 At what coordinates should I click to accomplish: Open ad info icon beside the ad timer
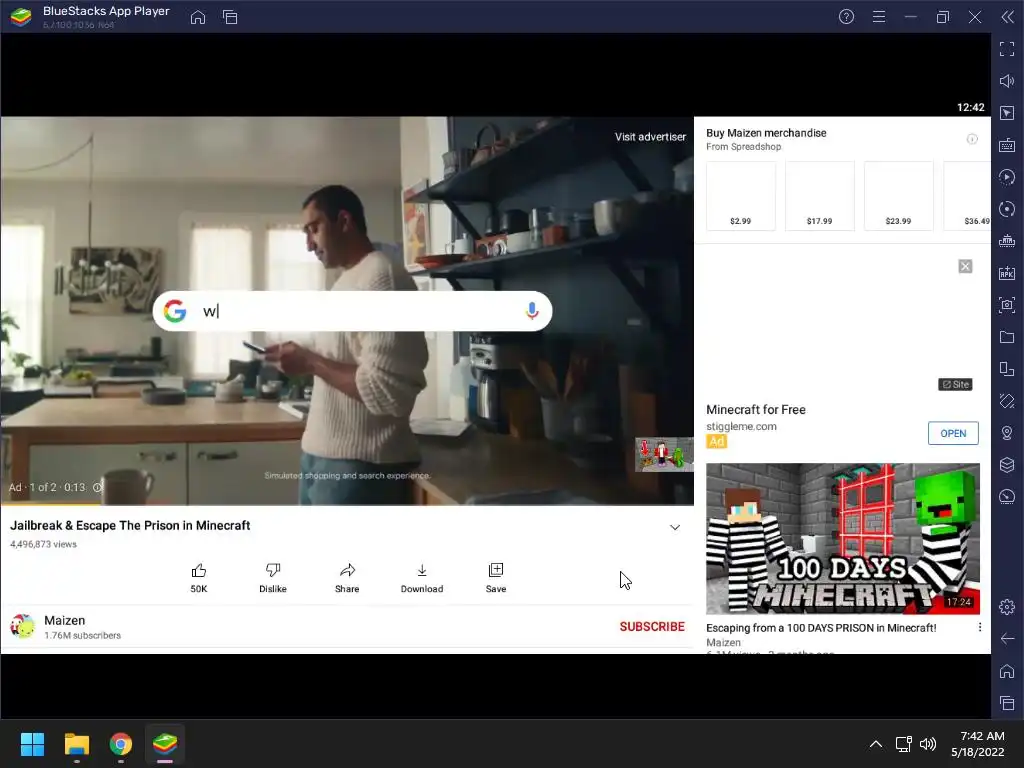click(97, 487)
